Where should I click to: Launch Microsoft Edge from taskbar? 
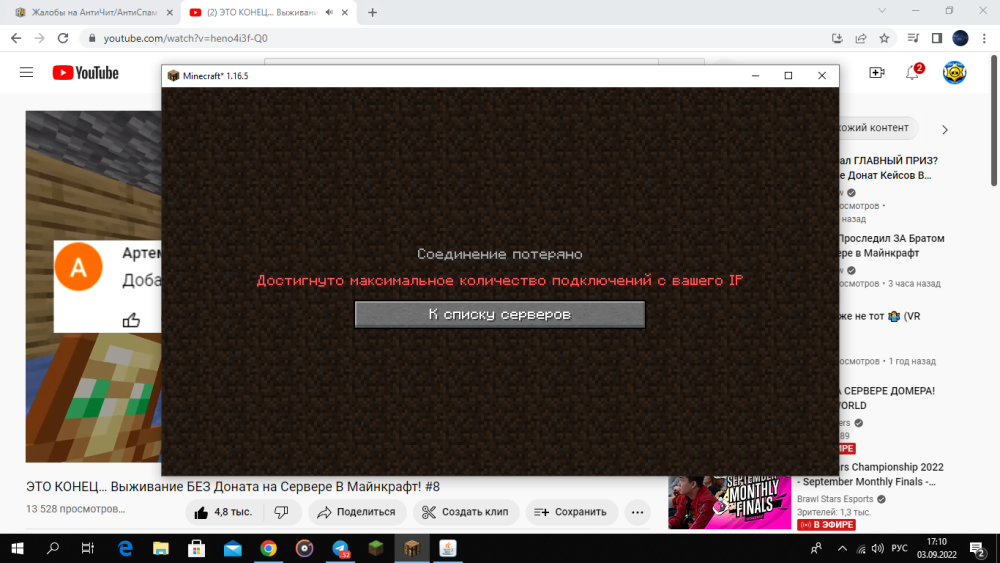(x=125, y=548)
